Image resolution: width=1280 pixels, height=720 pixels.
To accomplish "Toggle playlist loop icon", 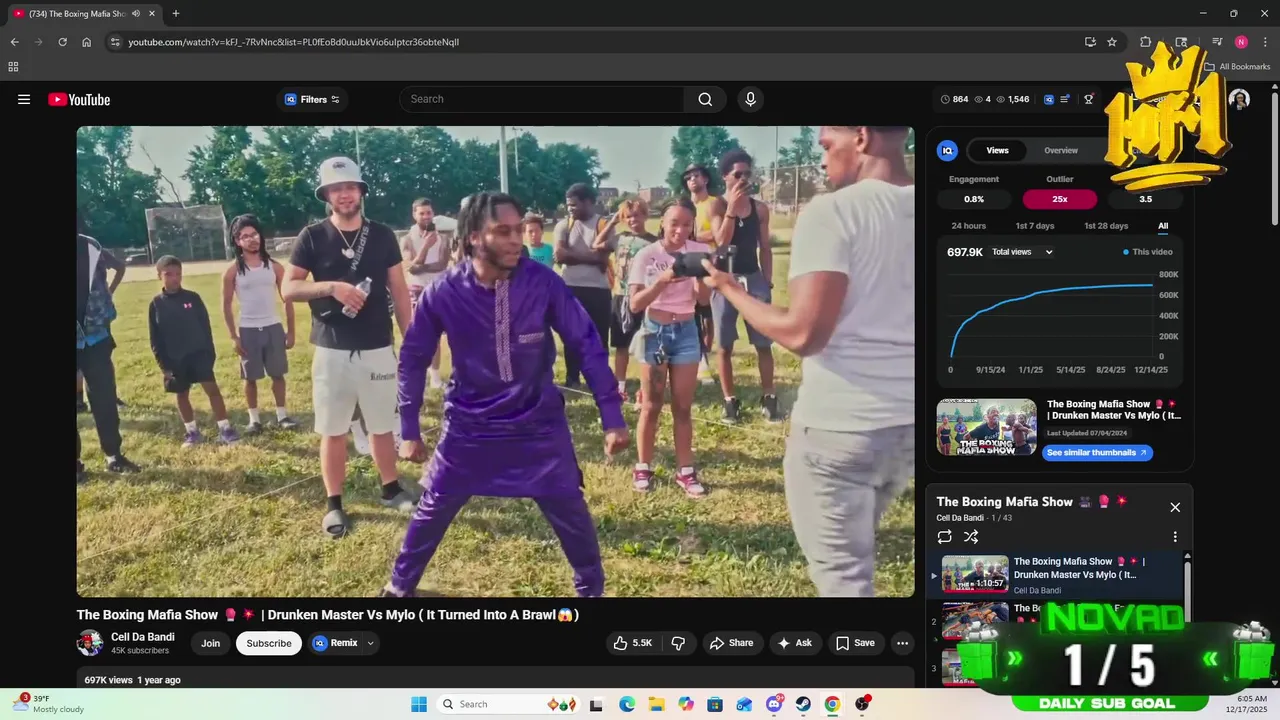I will click(944, 537).
